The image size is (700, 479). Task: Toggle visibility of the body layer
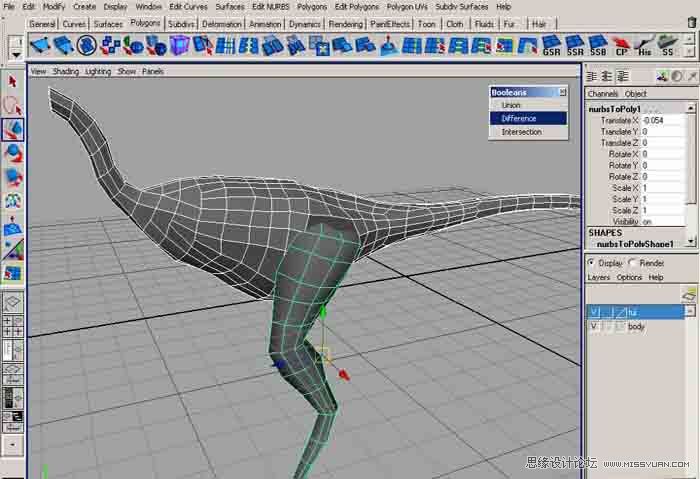(595, 327)
